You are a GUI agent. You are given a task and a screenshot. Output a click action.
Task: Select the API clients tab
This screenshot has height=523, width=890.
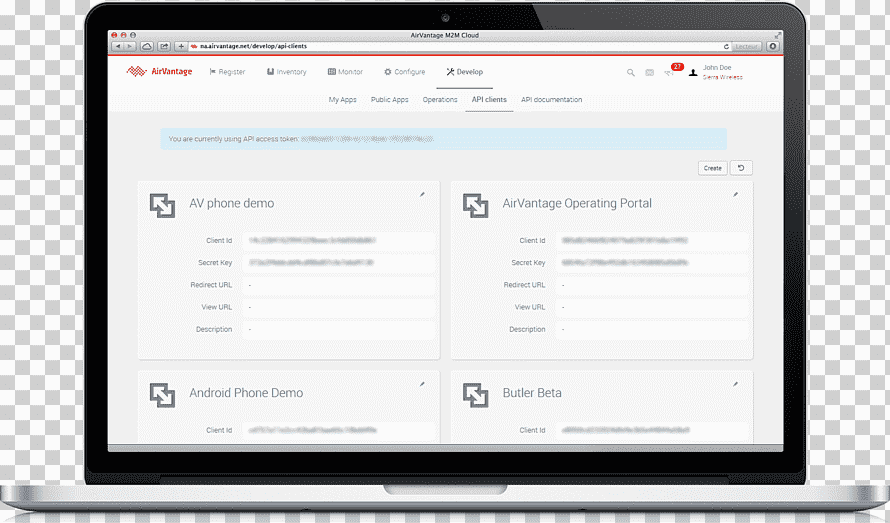[489, 99]
